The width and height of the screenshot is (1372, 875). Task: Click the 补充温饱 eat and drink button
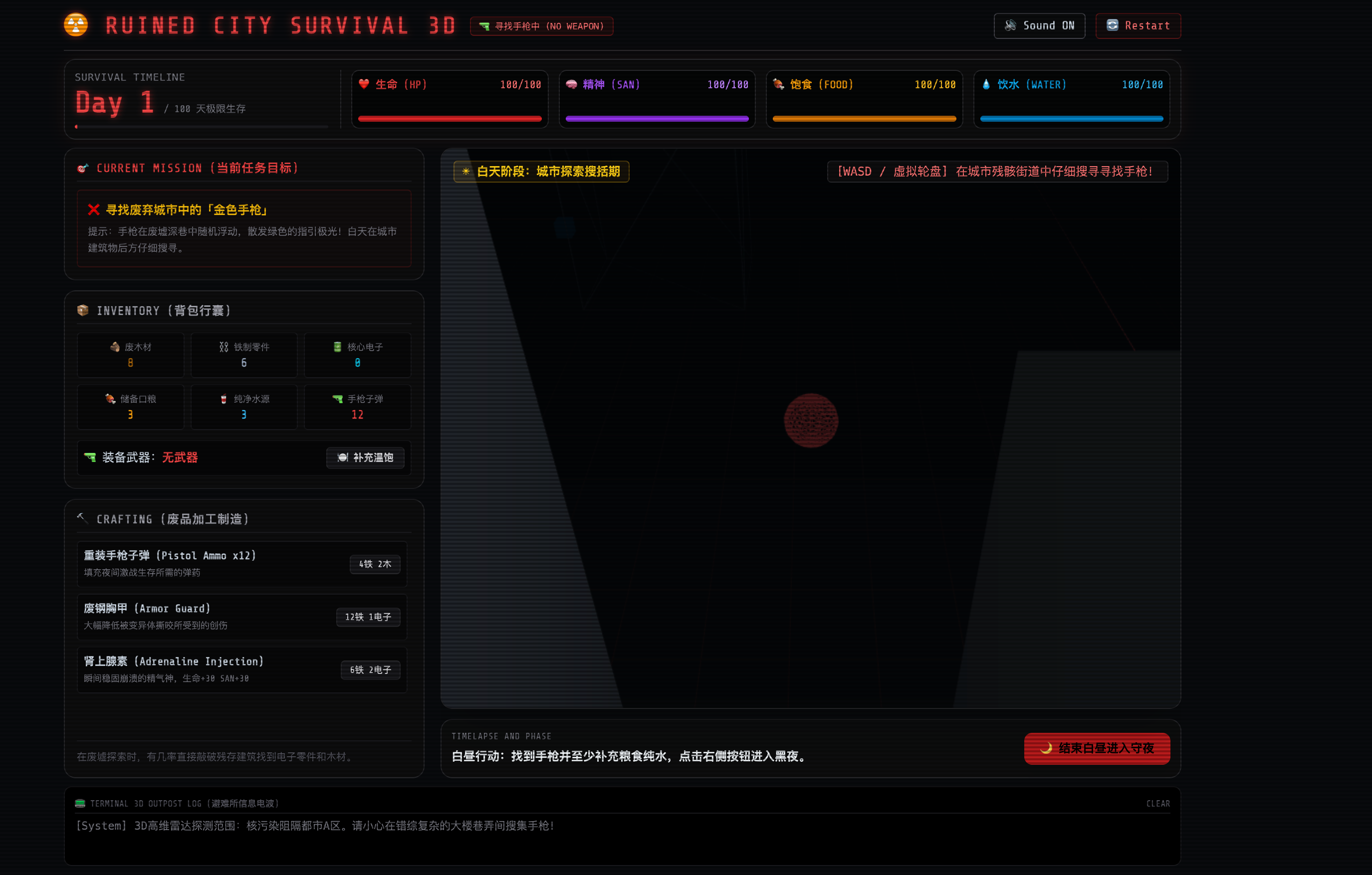365,457
